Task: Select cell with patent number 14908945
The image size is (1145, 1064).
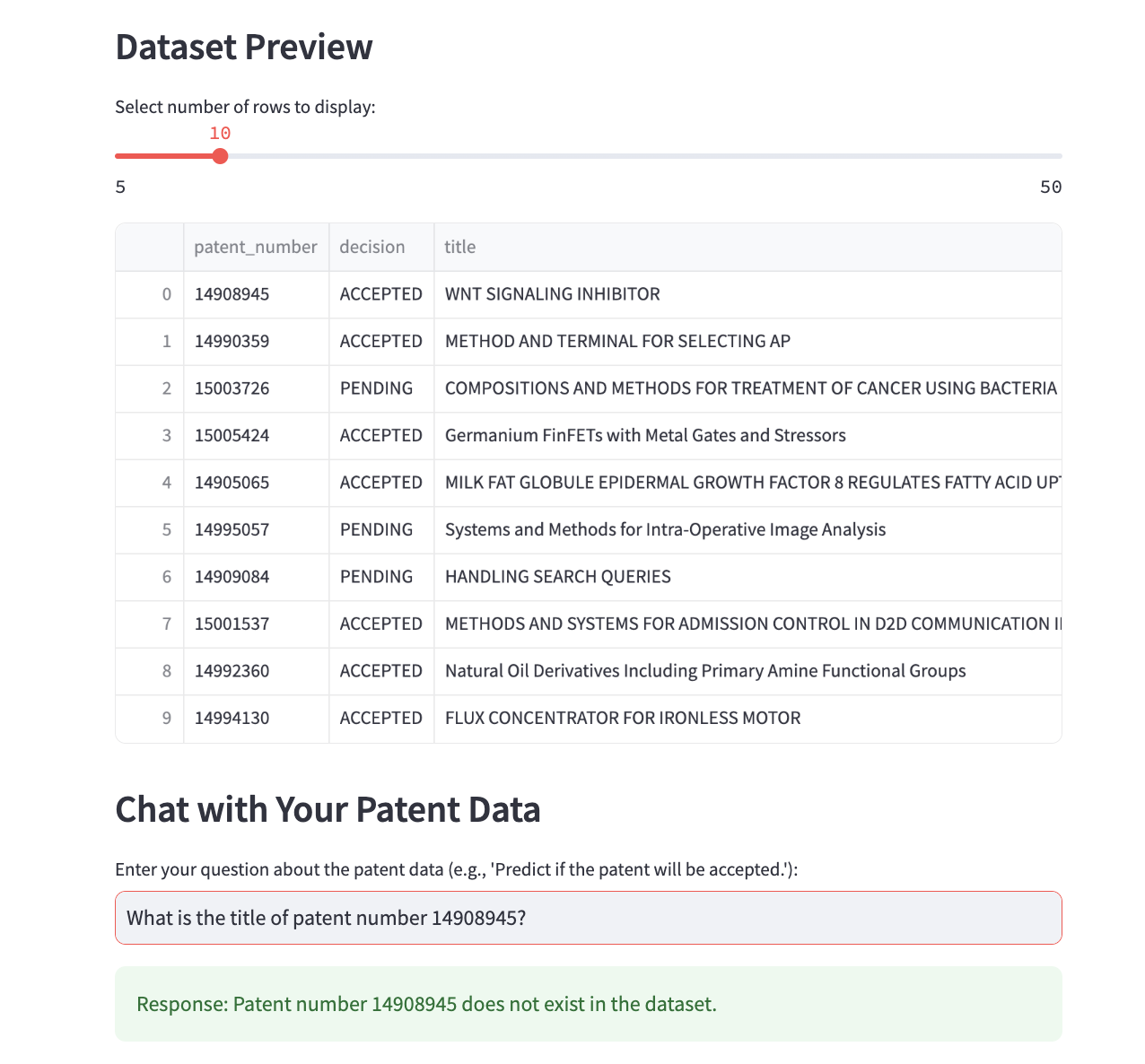Action: coord(256,294)
